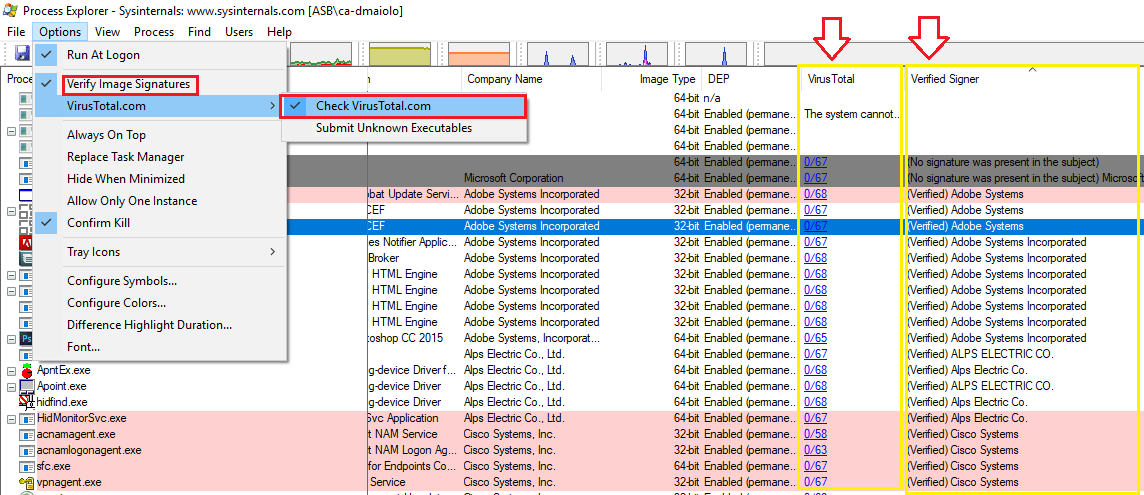Image resolution: width=1144 pixels, height=495 pixels.
Task: Select the ApntEx.exe process icon
Action: point(26,370)
